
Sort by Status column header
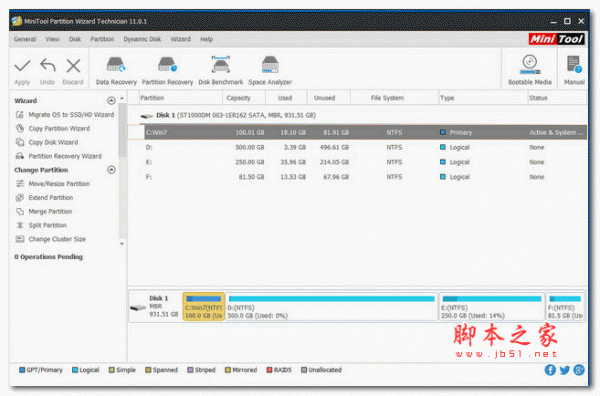557,98
